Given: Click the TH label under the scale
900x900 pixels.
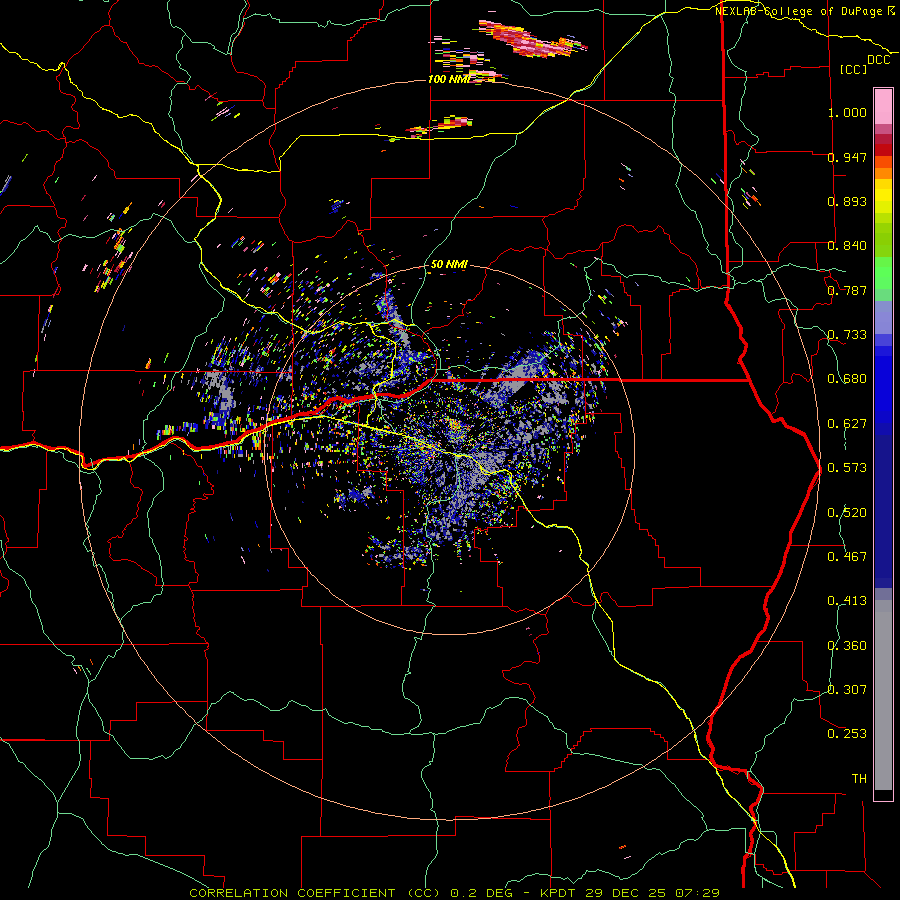Looking at the screenshot, I should point(859,779).
